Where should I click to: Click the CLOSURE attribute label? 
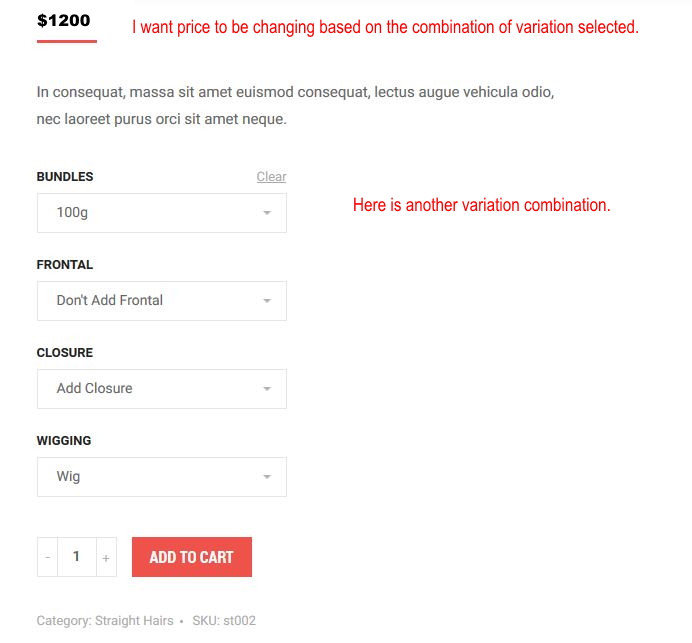click(65, 353)
